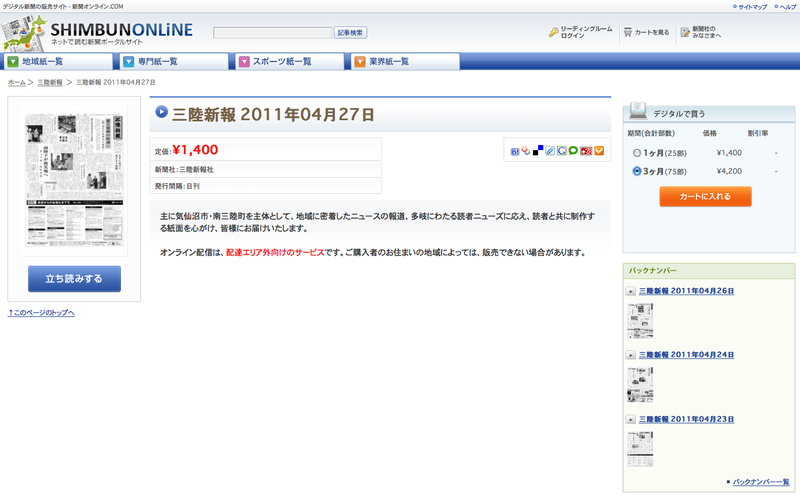Screen dimensions: 800x497
Task: Click the 発行間隔:日刊 row
Action: point(265,186)
